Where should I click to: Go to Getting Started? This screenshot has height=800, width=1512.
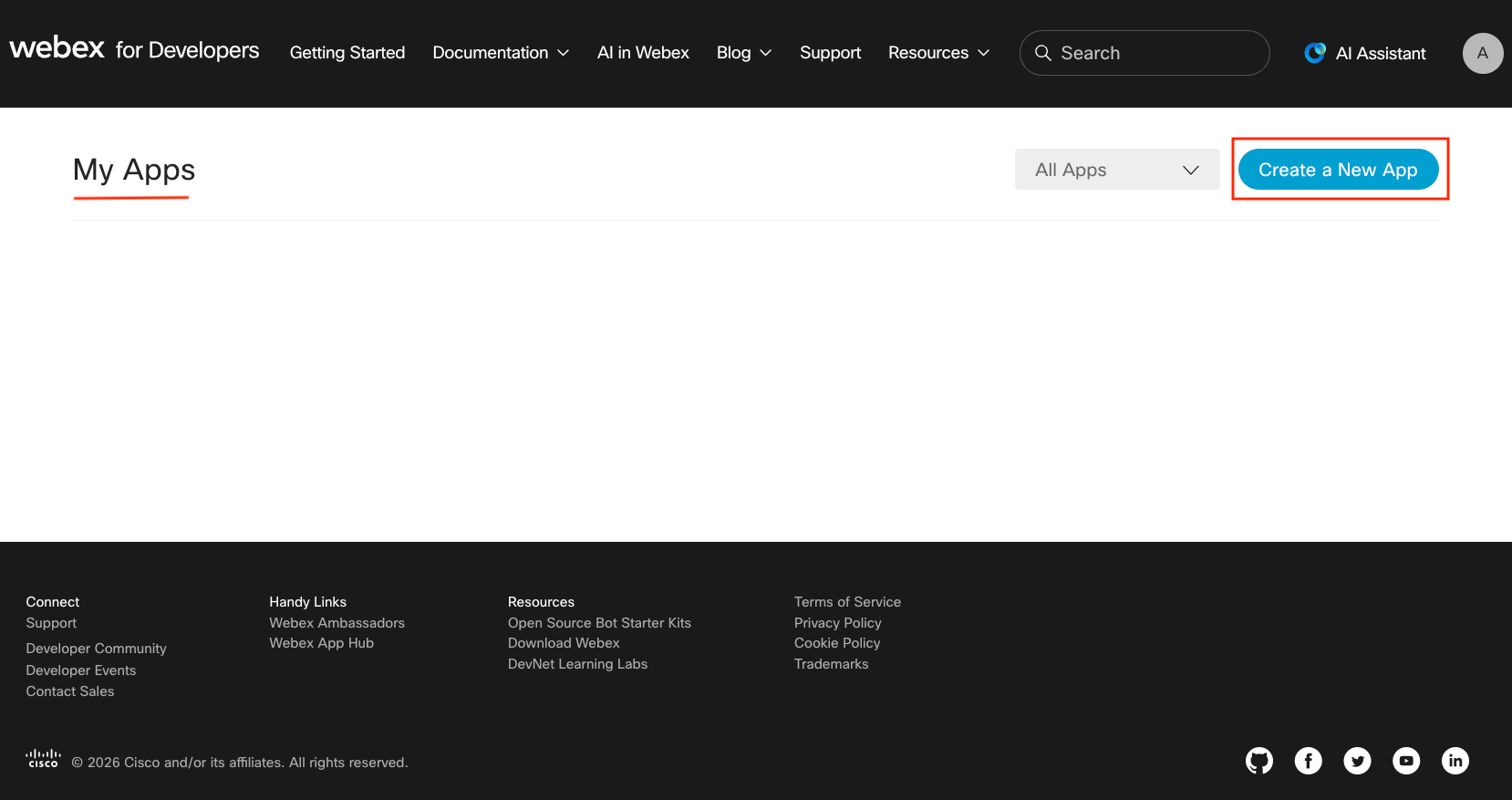pos(347,53)
